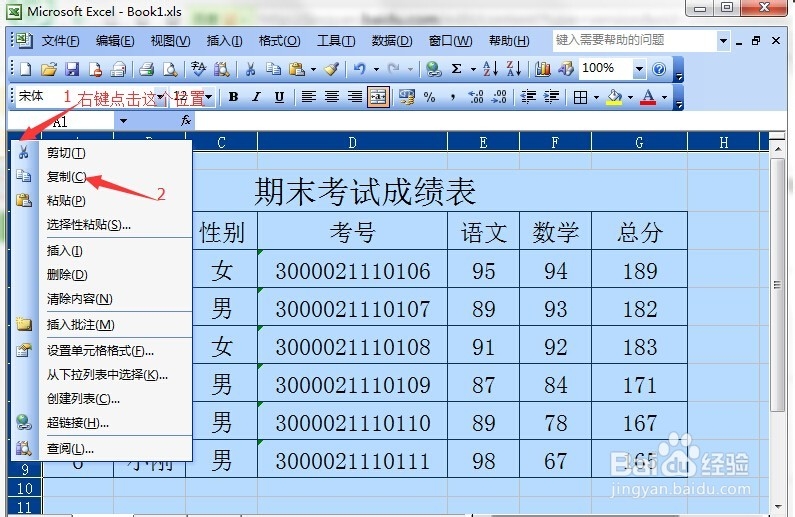Click the insert function fx button

click(x=186, y=121)
